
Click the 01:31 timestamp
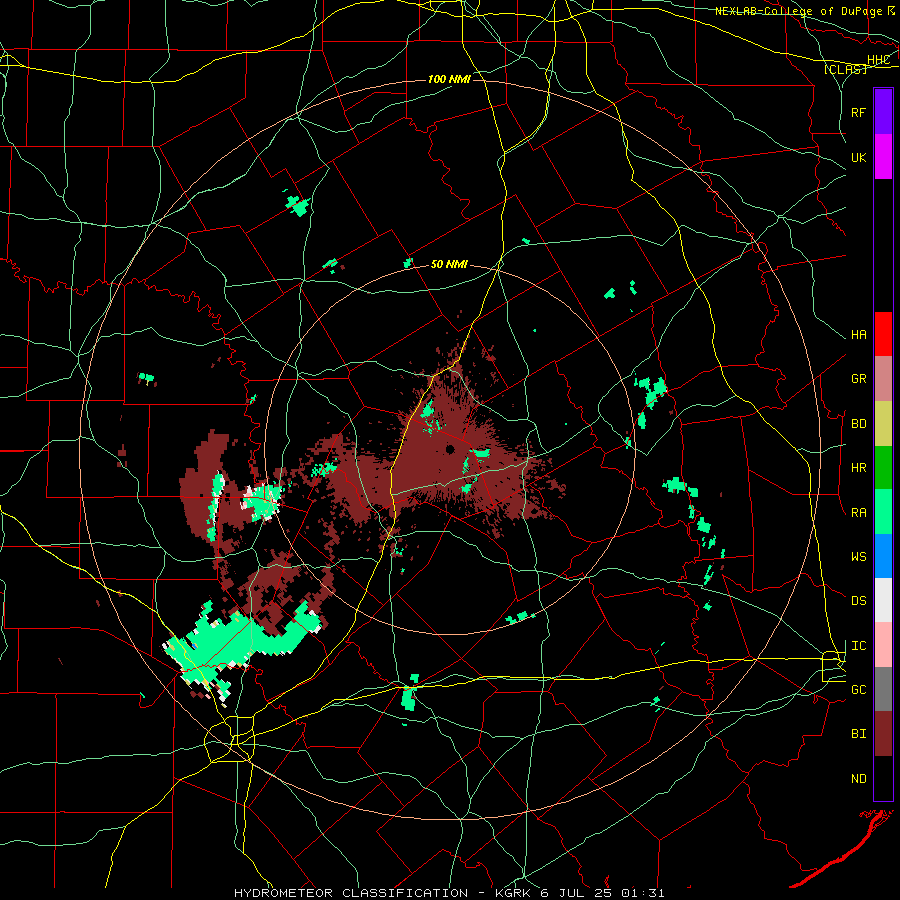tap(645, 893)
